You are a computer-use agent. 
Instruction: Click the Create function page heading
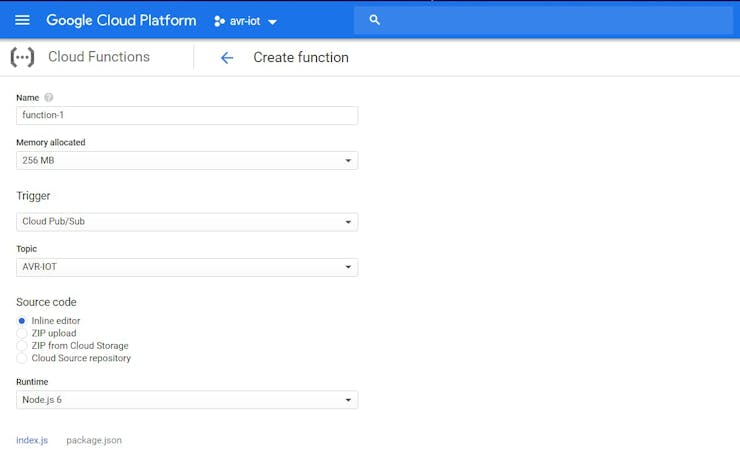coord(301,57)
